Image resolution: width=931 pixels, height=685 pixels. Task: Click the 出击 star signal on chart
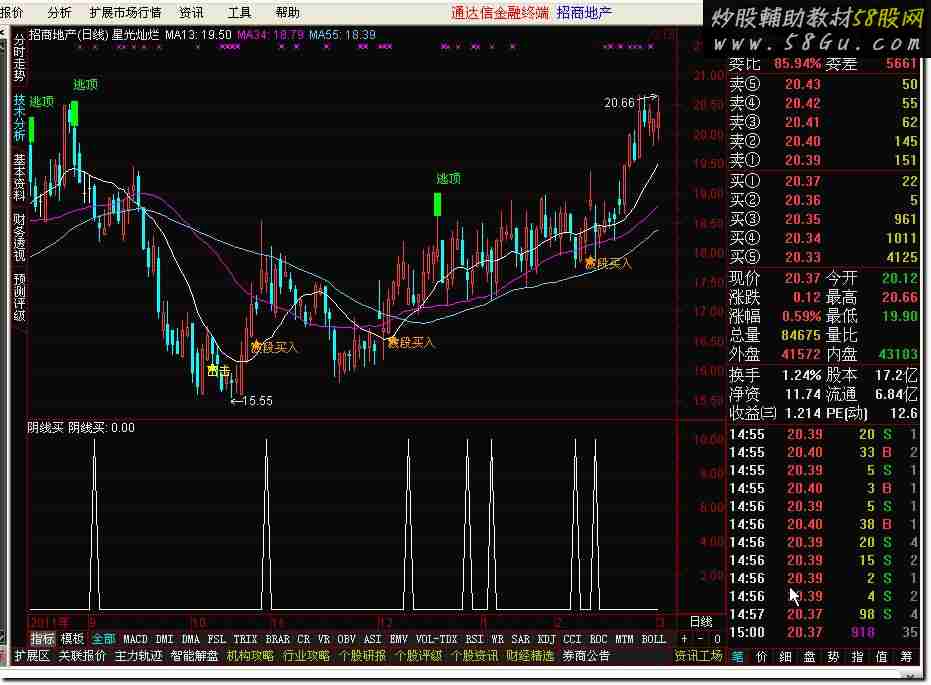pos(217,370)
